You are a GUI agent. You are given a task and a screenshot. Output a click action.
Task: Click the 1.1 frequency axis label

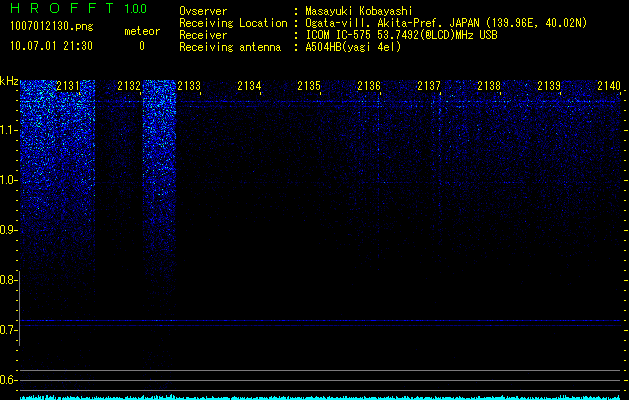click(x=8, y=130)
